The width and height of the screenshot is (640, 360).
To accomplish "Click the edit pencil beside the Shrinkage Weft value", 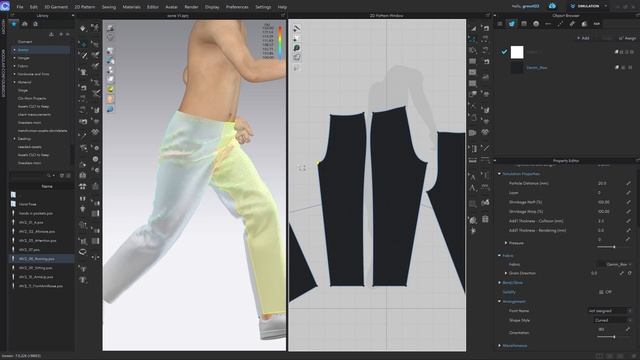I will [x=628, y=202].
